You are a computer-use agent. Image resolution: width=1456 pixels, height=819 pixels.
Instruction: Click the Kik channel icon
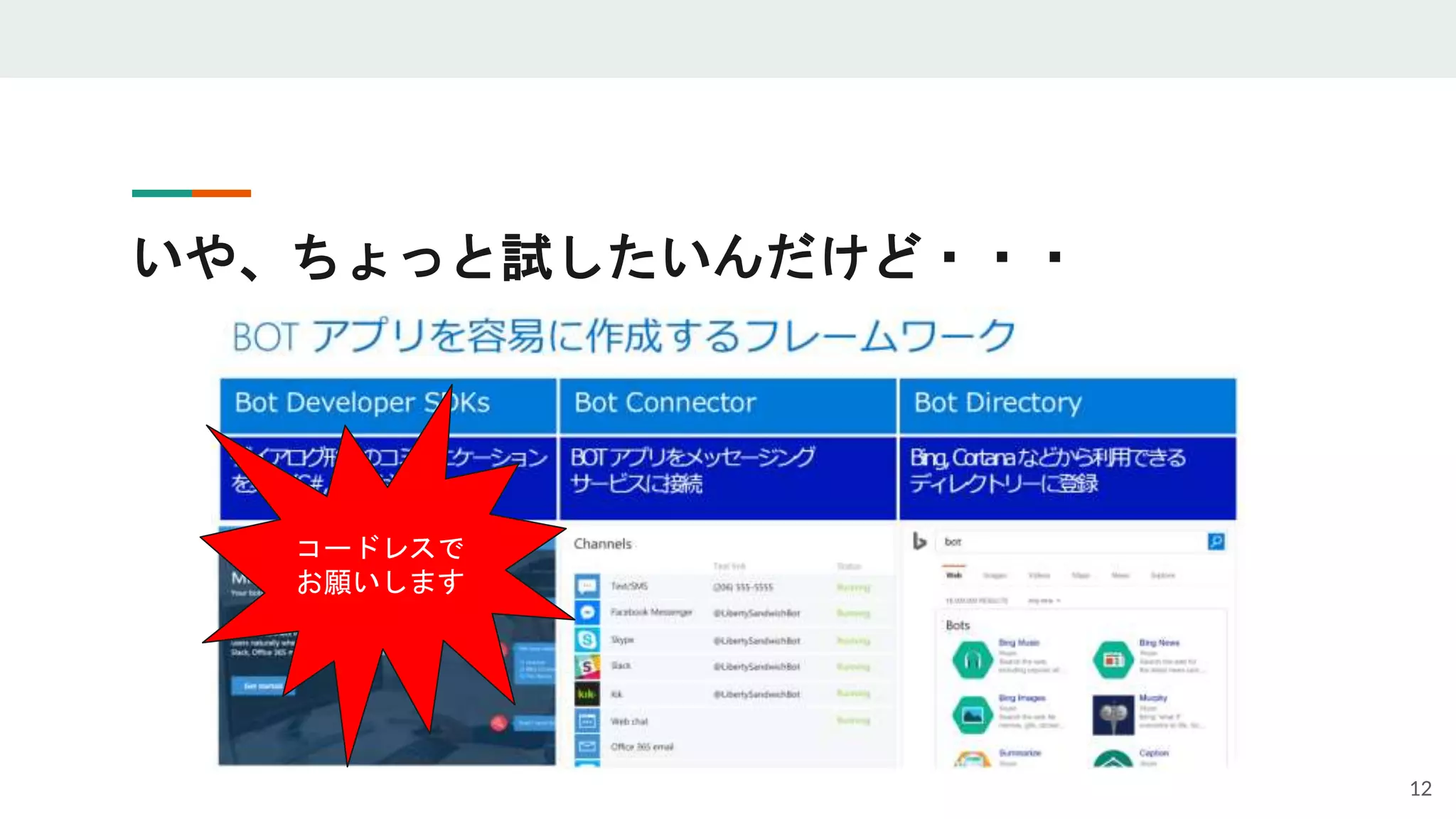[x=587, y=694]
